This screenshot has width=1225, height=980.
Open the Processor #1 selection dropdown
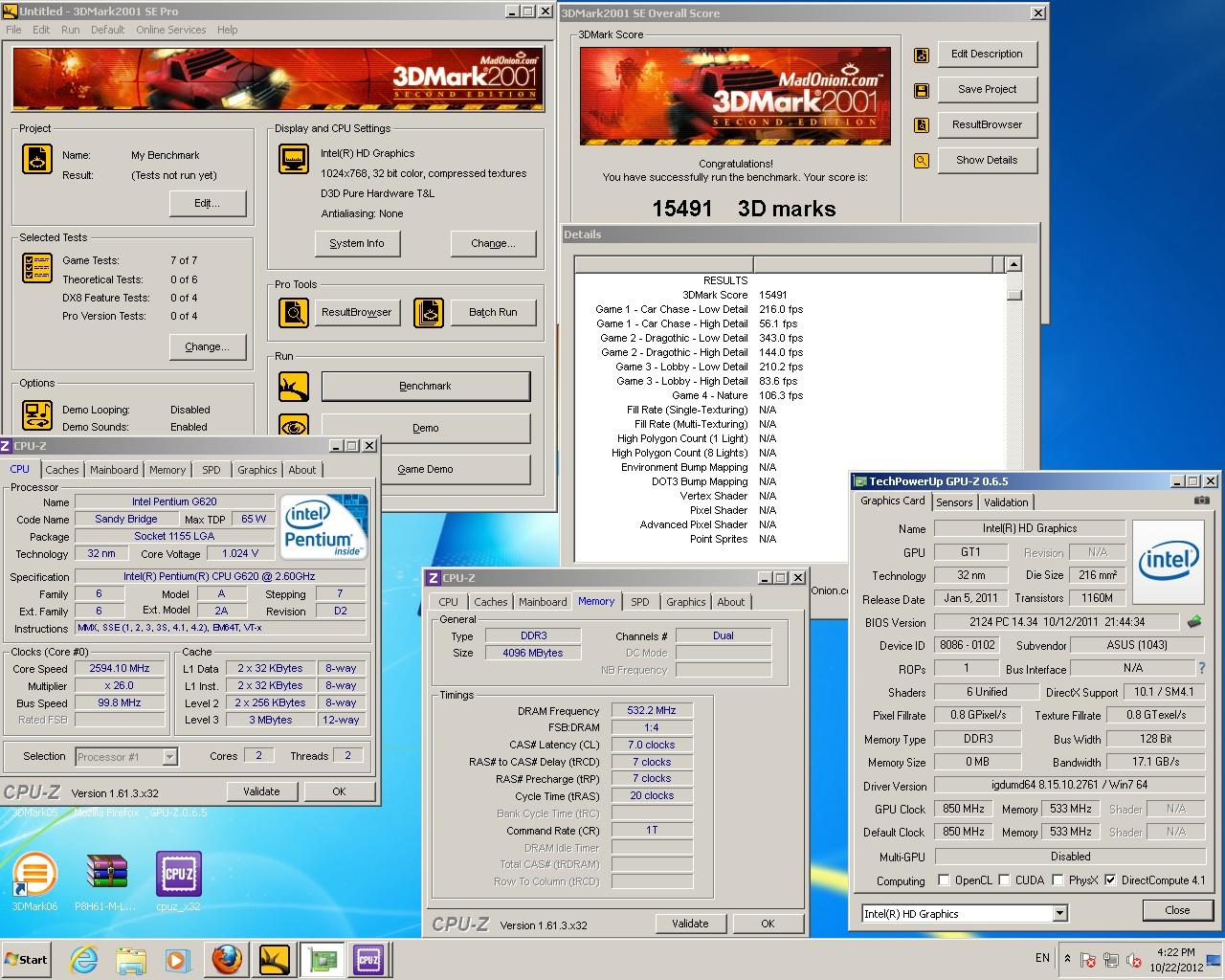(x=169, y=757)
